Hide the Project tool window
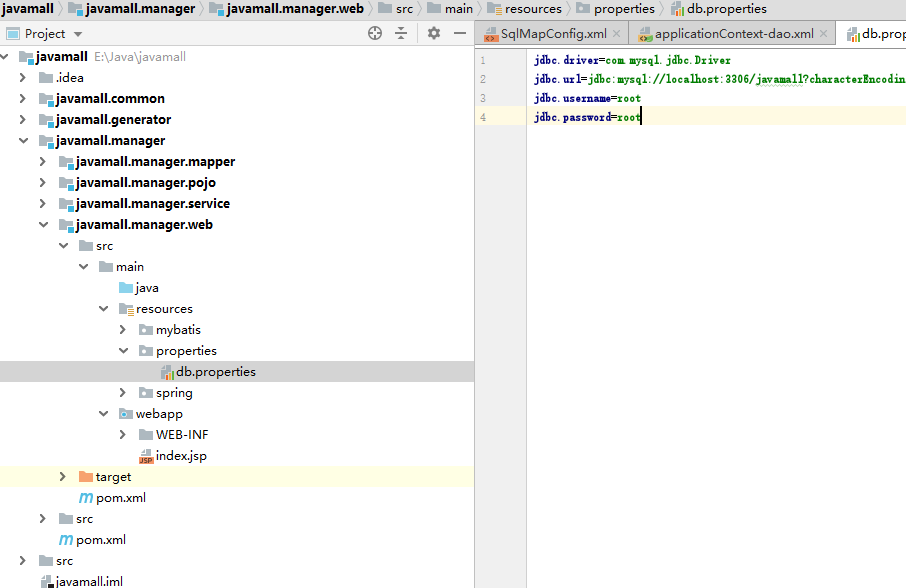The width and height of the screenshot is (906, 588). (459, 33)
